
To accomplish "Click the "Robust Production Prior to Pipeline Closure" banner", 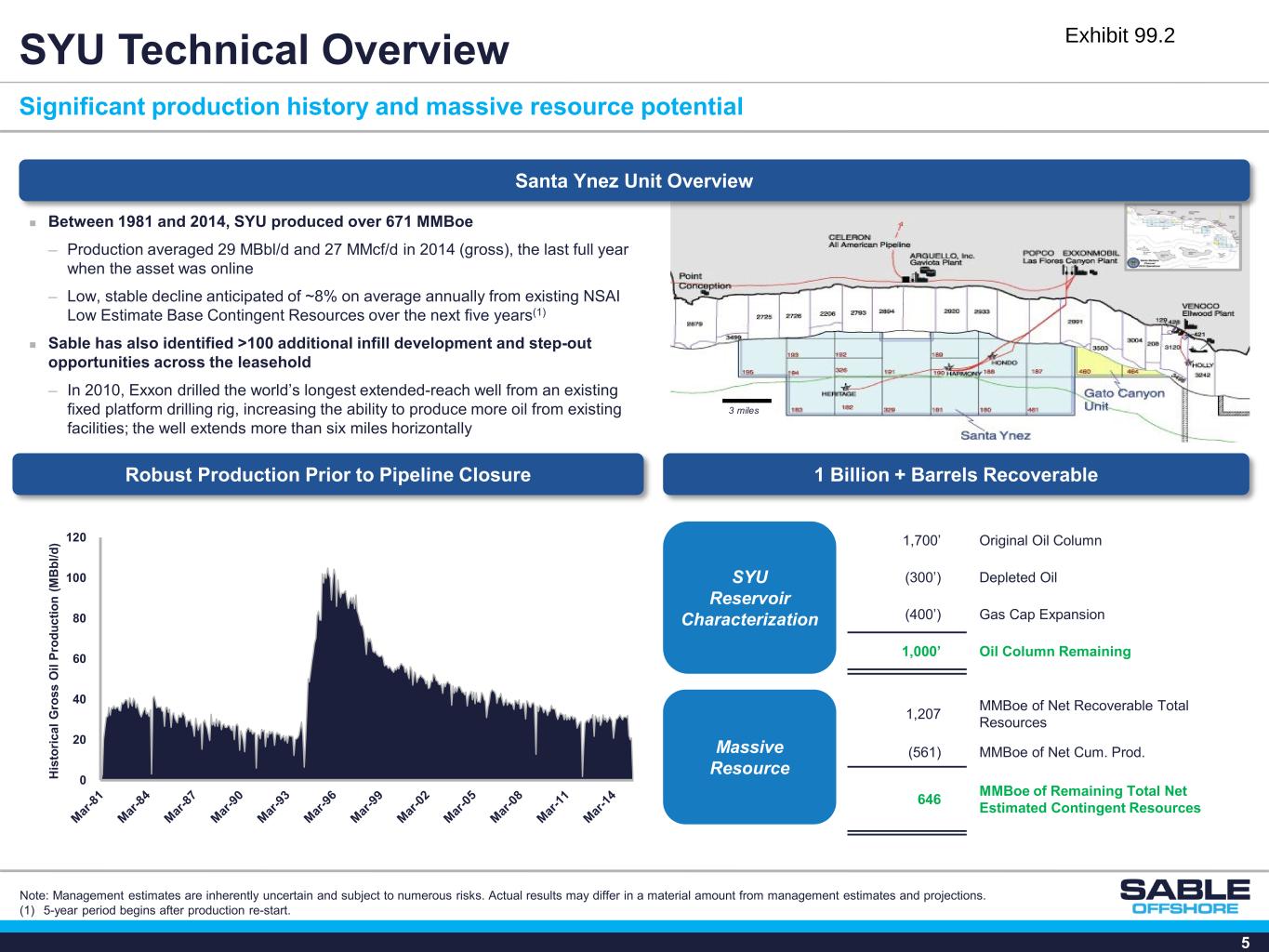I will click(x=328, y=474).
